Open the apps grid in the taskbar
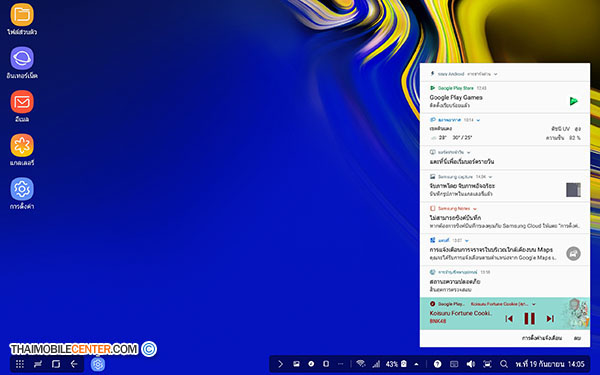The height and width of the screenshot is (375, 600). [x=20, y=364]
